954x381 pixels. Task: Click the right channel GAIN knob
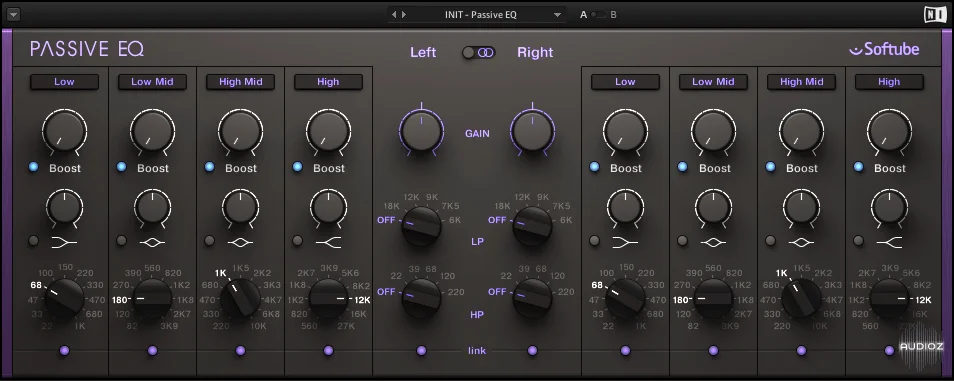click(532, 130)
